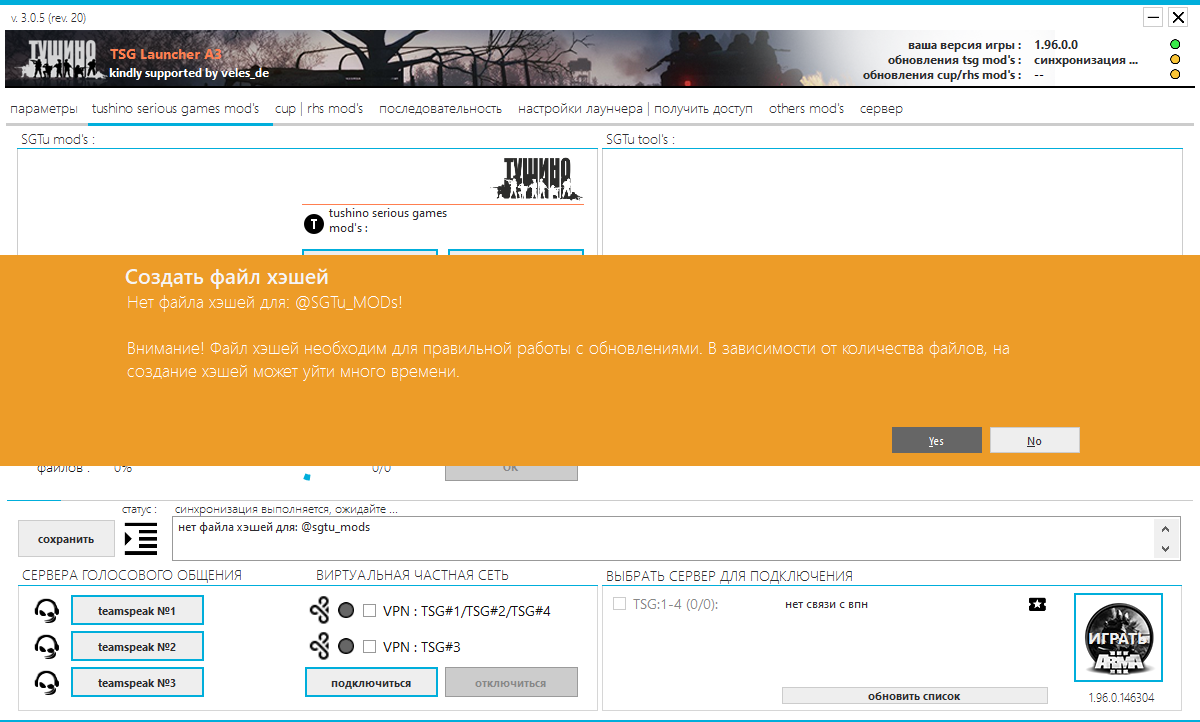Click the status log scrollbar up arrow
Screen dimensions: 1200x722
coord(1164,528)
